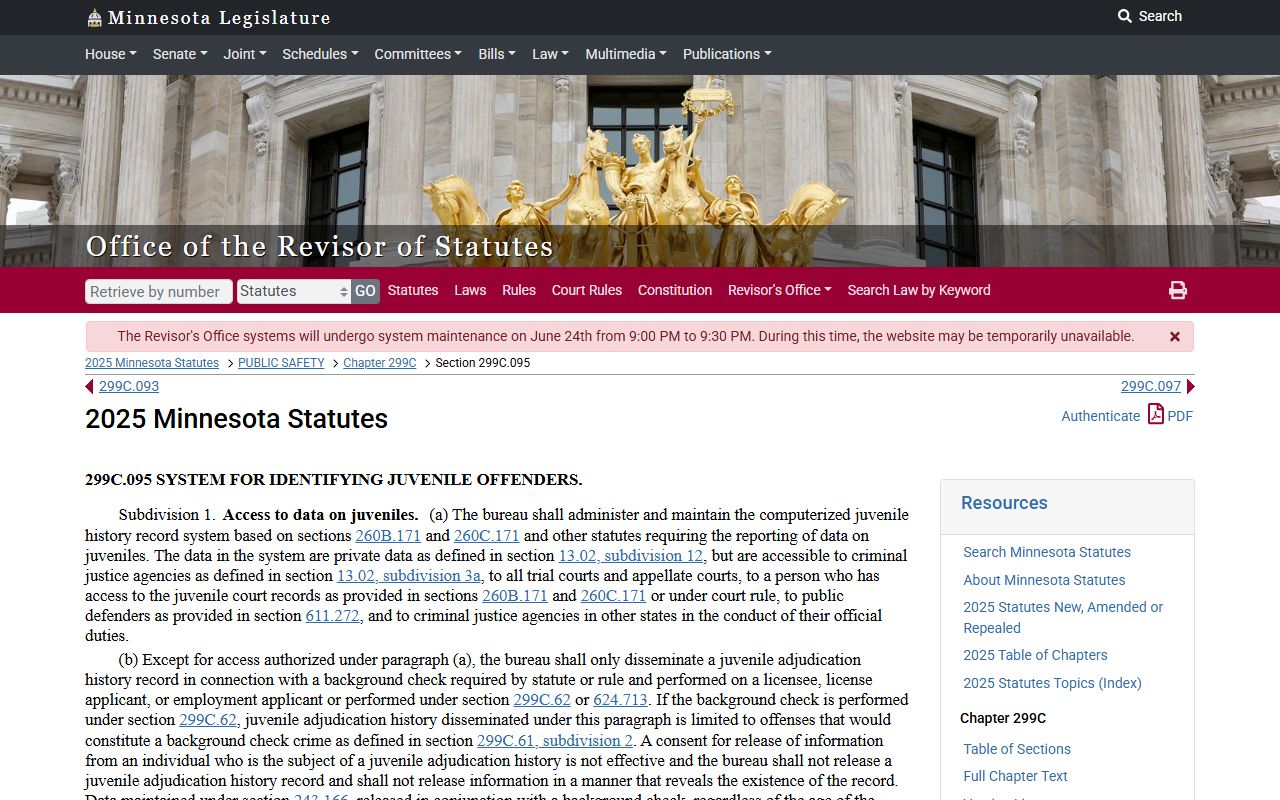Screen dimensions: 1280x800
Task: Expand the Bills dropdown menu
Action: click(x=497, y=54)
